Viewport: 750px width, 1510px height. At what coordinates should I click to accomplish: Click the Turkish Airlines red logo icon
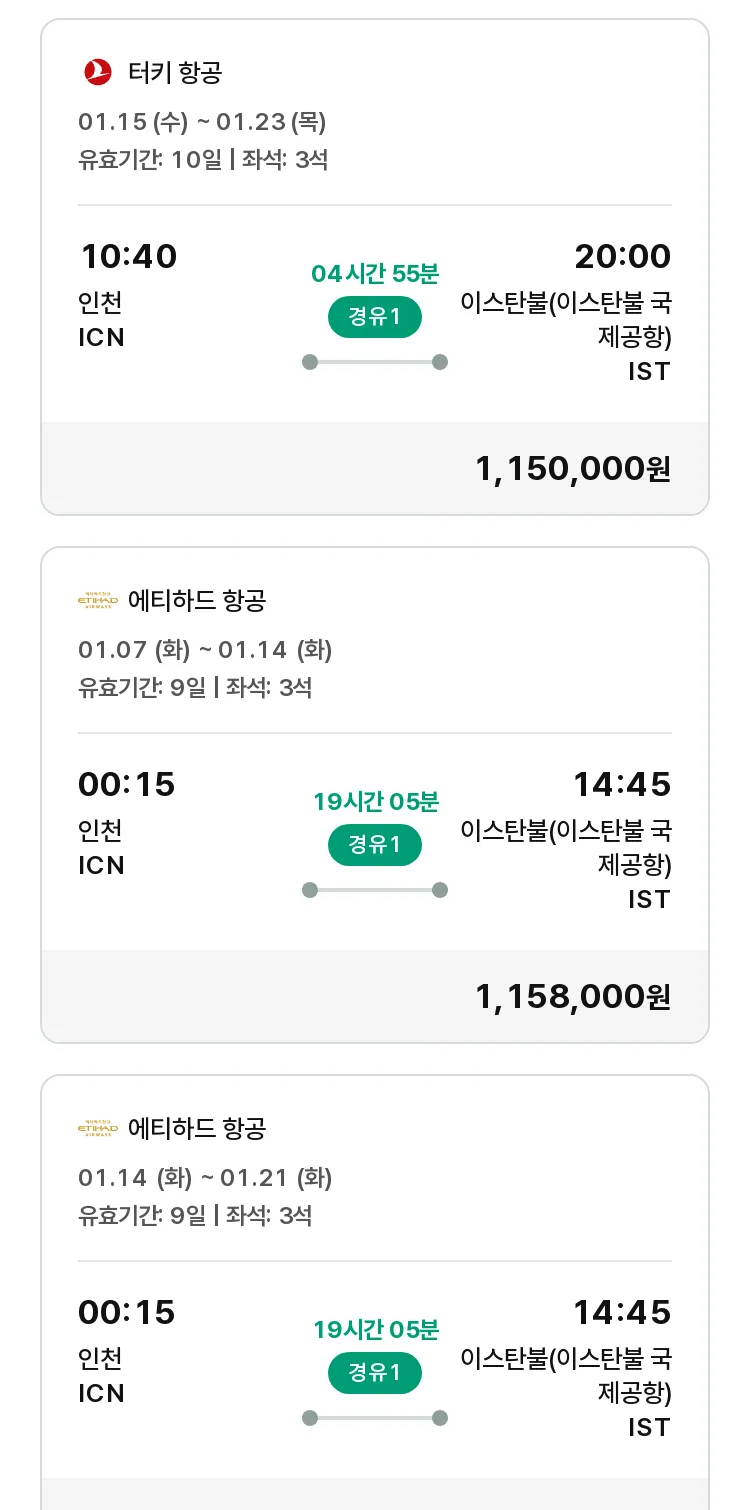tap(98, 72)
